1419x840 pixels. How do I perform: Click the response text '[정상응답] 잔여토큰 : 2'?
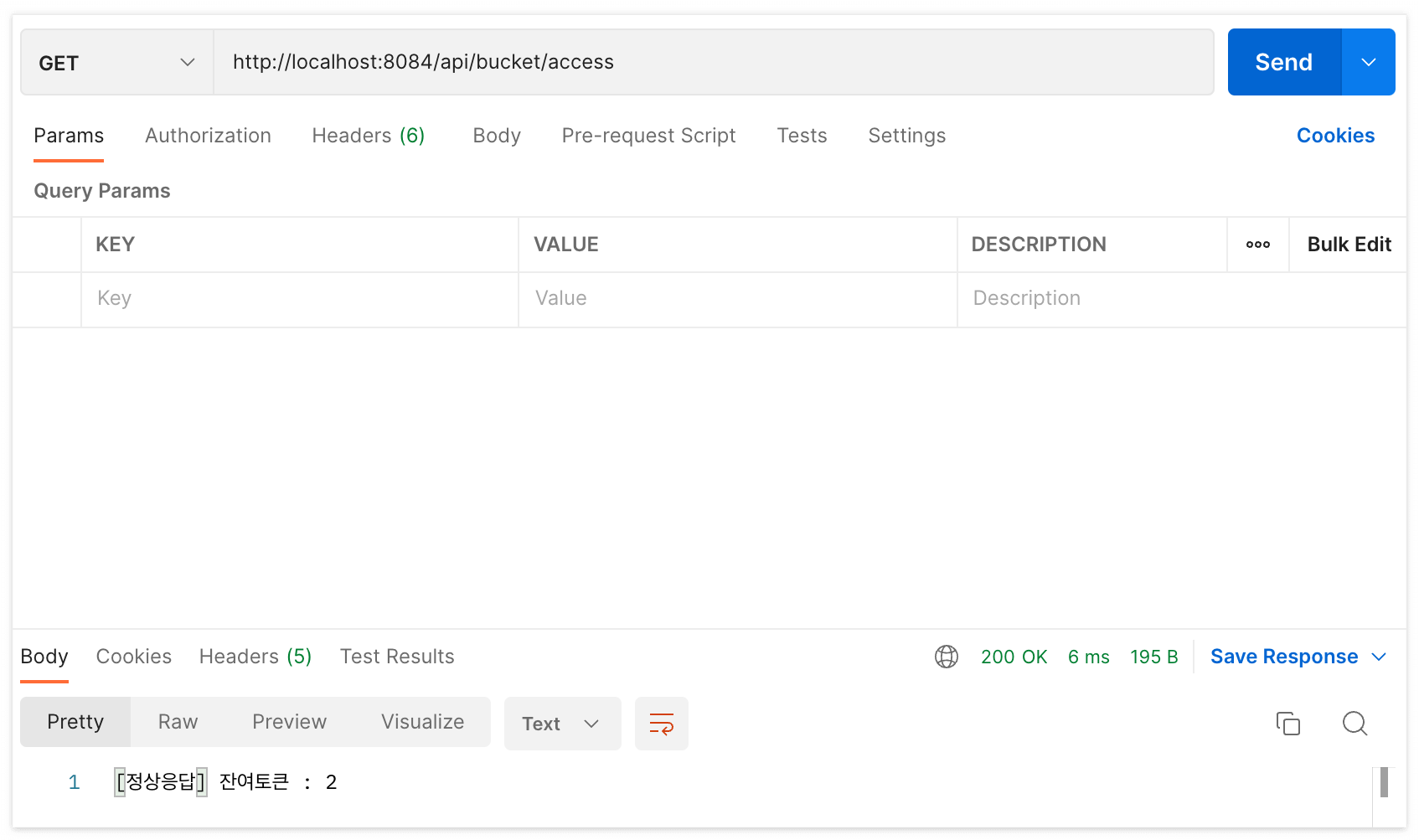[226, 782]
